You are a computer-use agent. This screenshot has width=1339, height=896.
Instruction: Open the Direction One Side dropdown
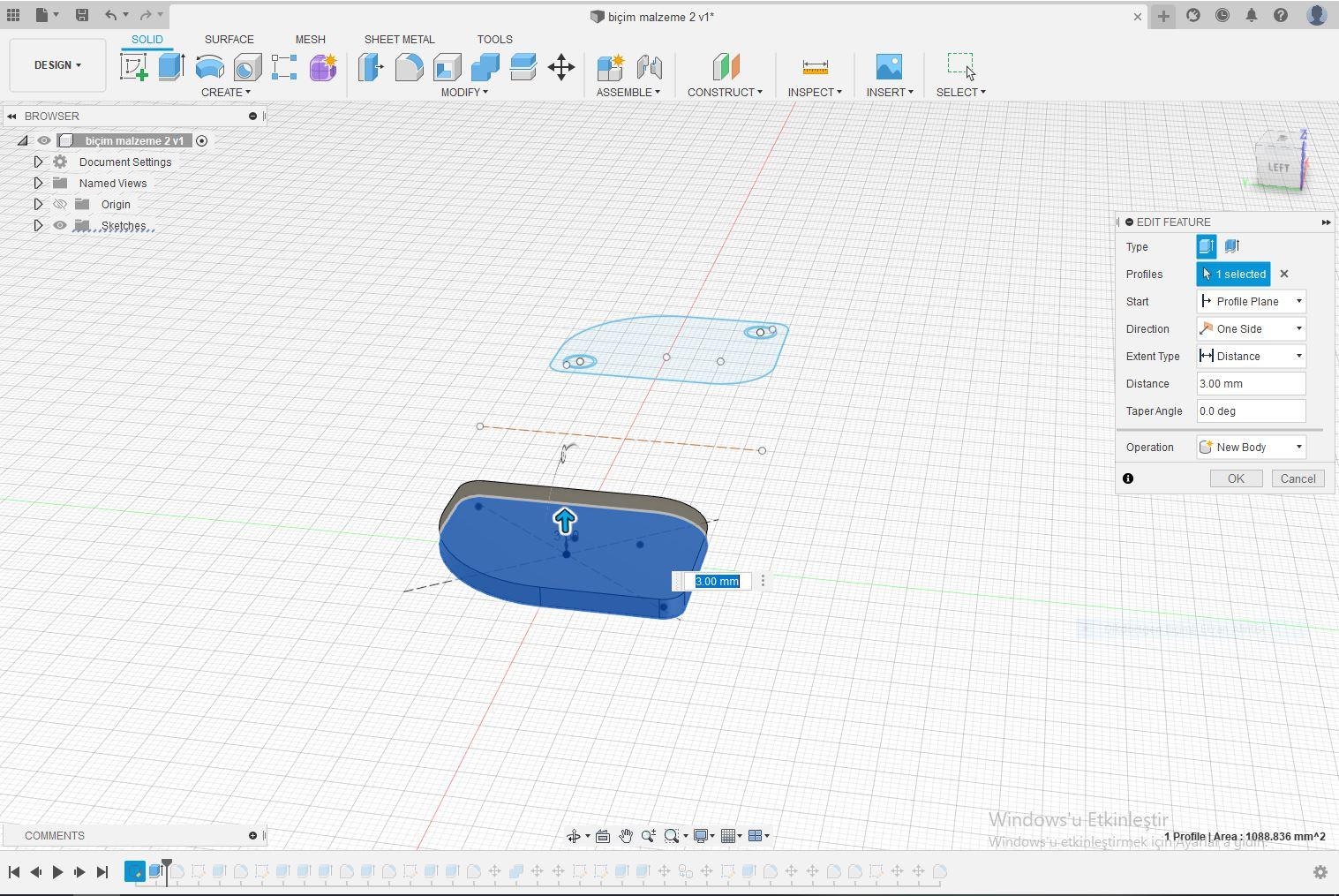pyautogui.click(x=1251, y=328)
